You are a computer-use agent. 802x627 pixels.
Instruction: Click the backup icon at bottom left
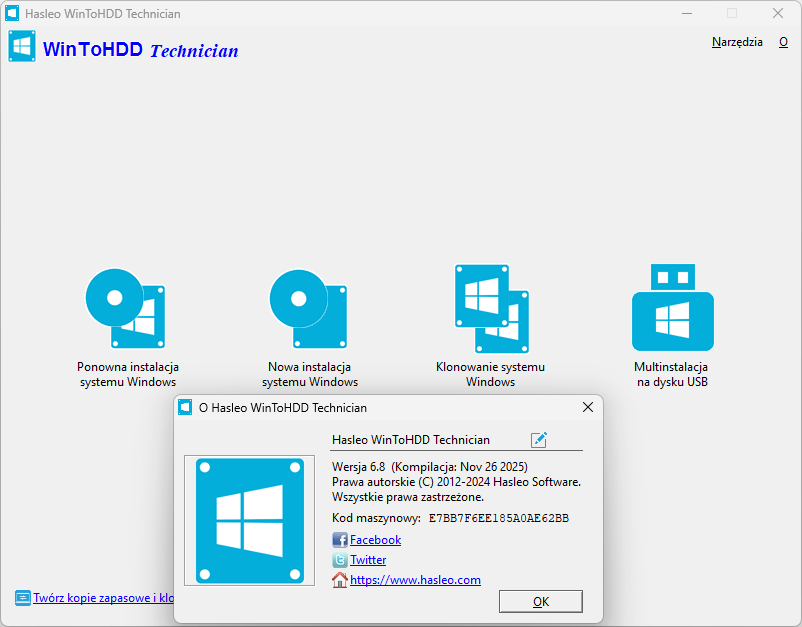(x=23, y=598)
